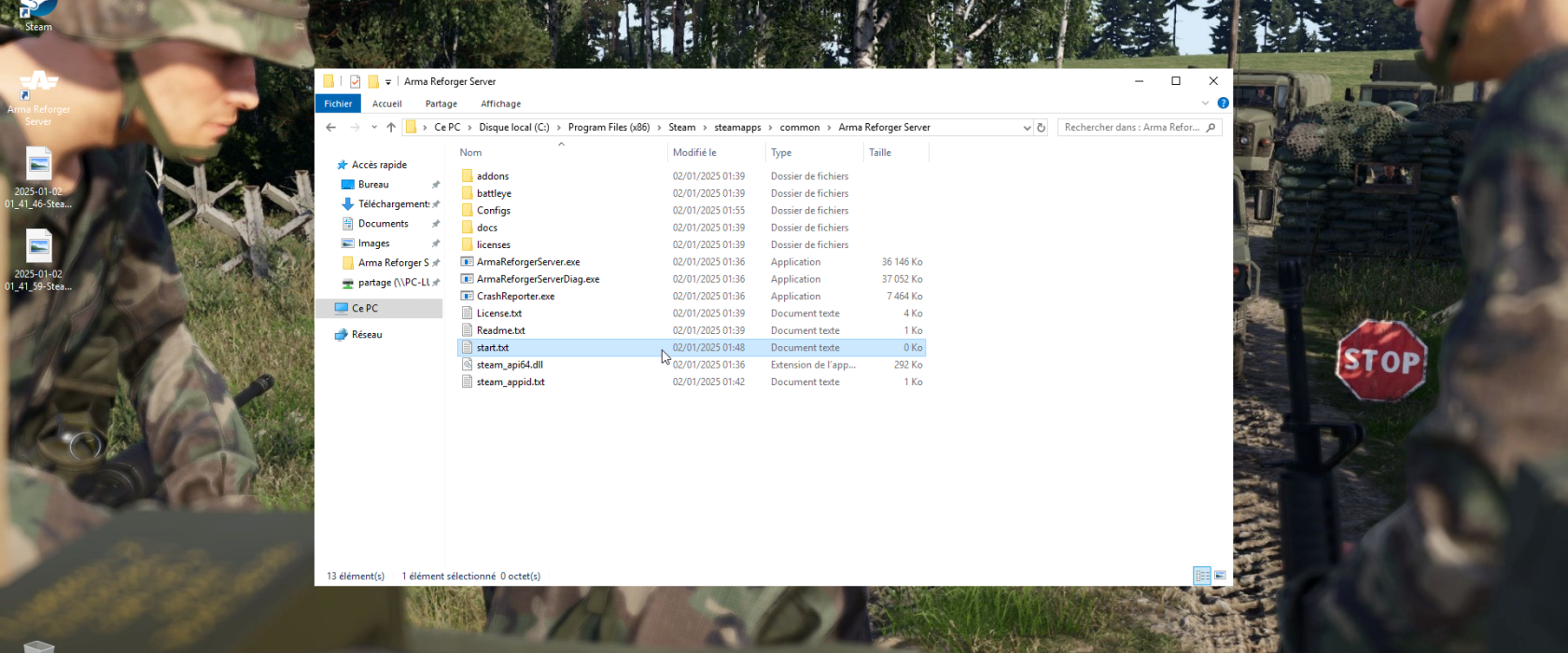Select the battleye folder

pos(494,193)
